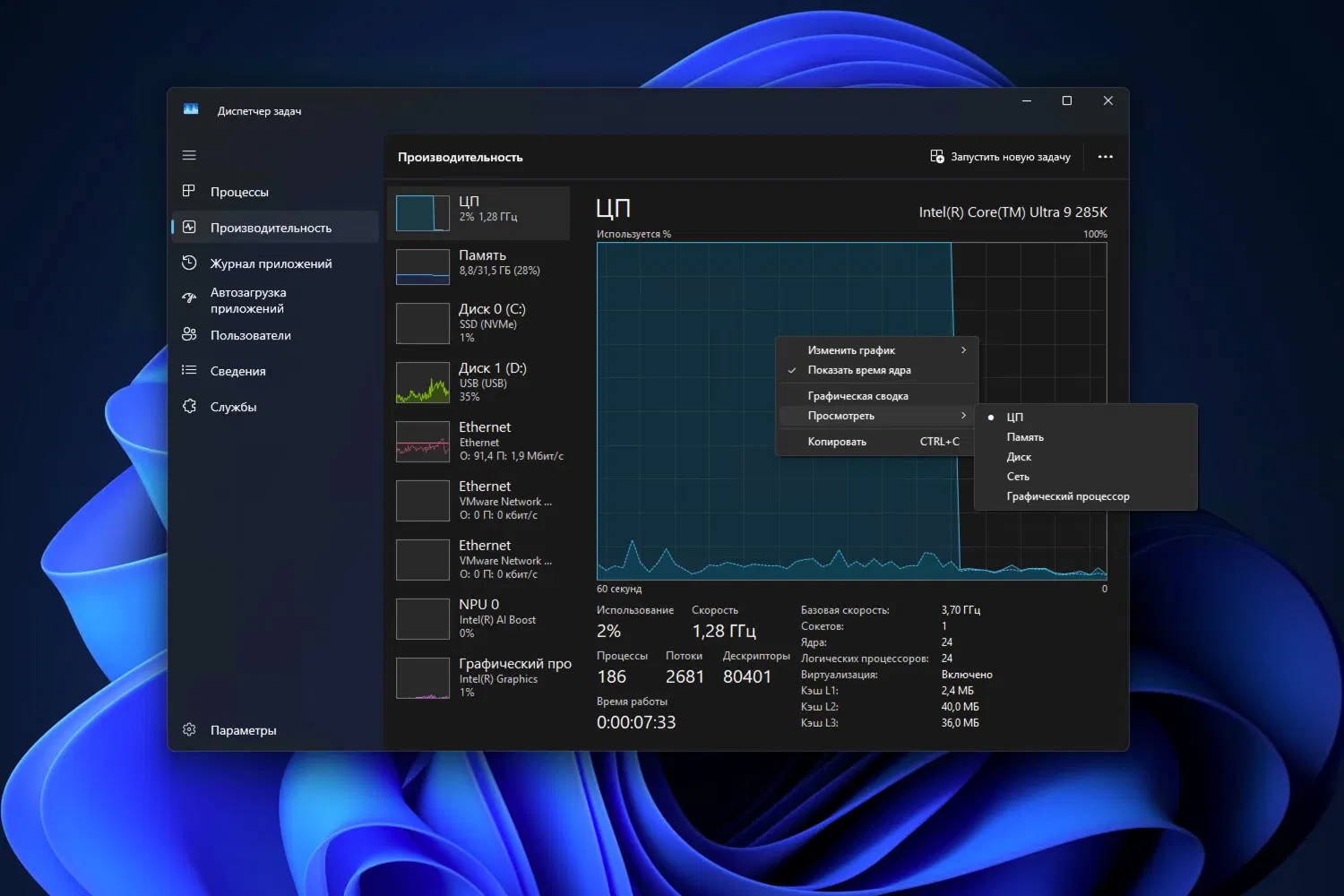Select Графический процессор in the view submenu

pos(1086,496)
